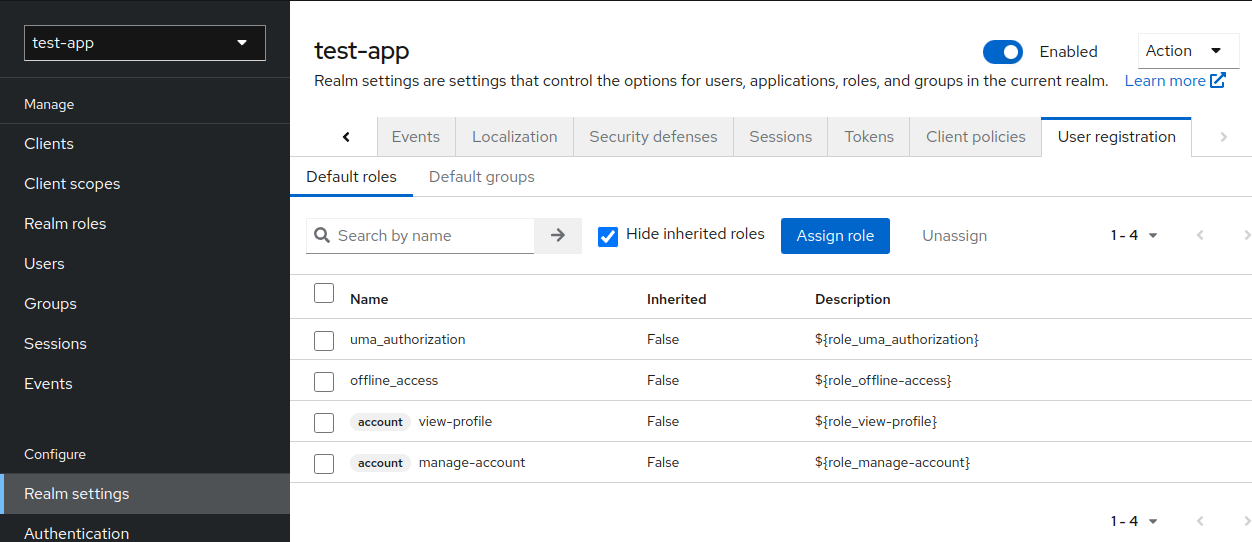Toggle the realm Enabled switch
This screenshot has width=1252, height=542.
tap(1003, 52)
